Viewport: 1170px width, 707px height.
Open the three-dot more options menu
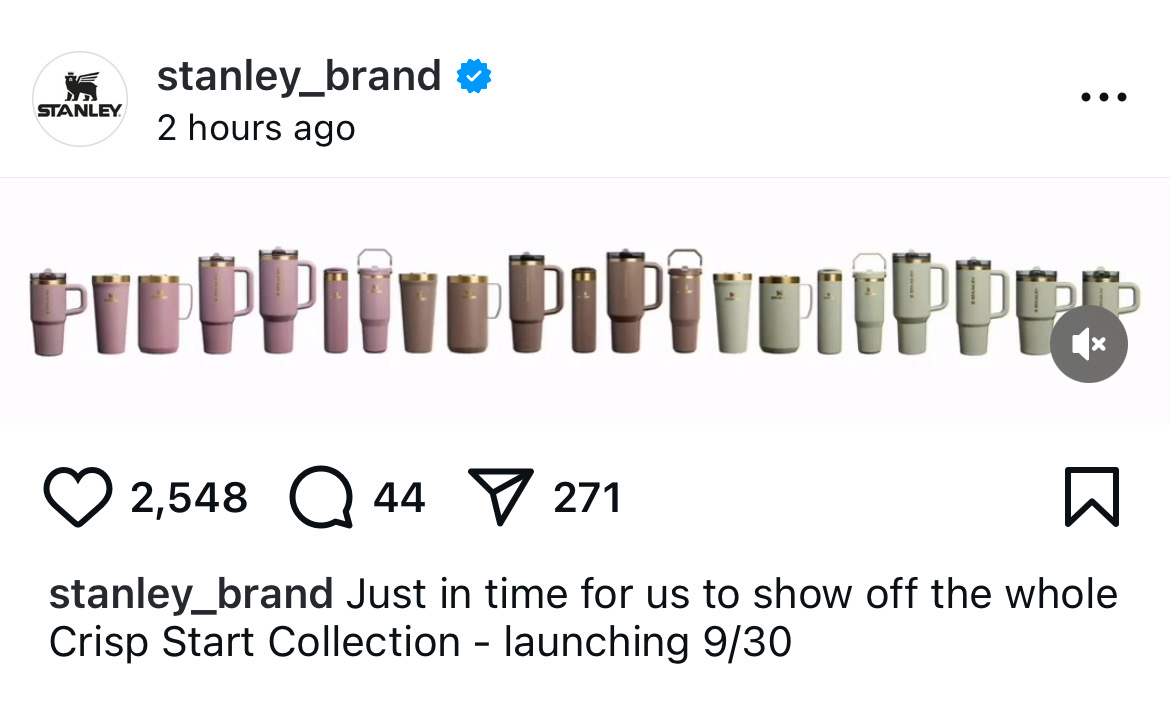point(1104,97)
